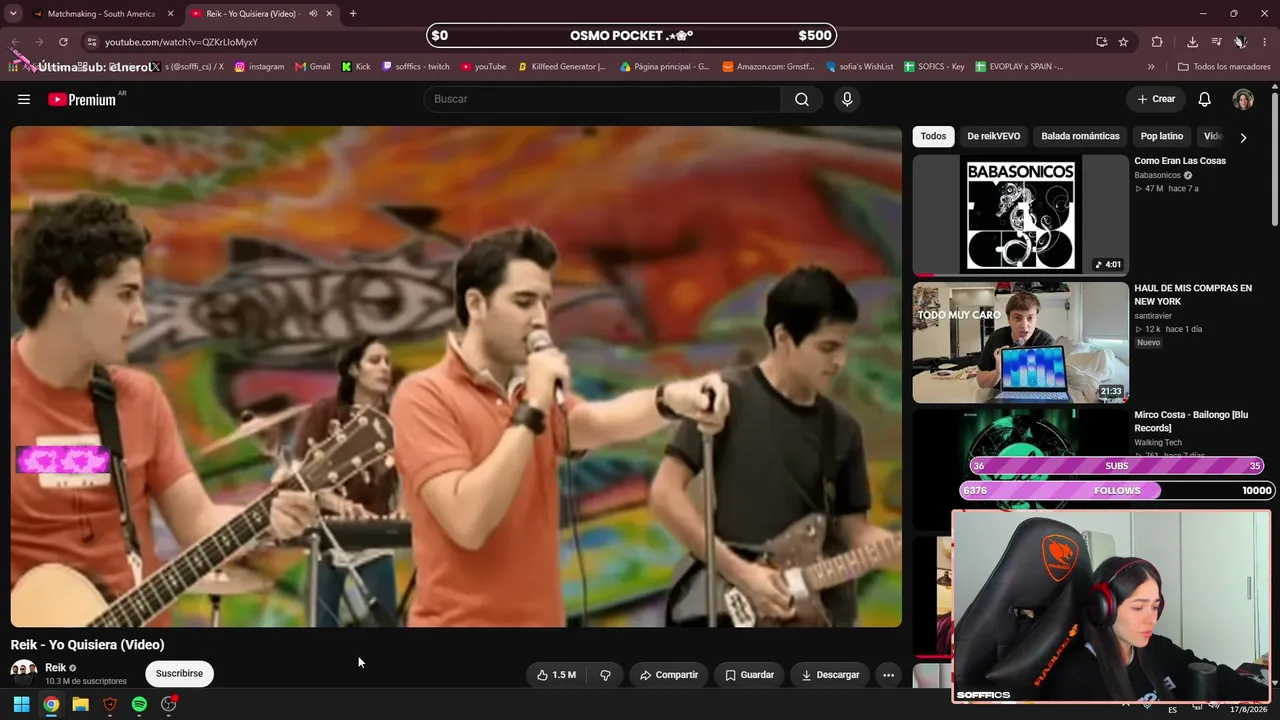The image size is (1280, 720).
Task: Show next filter chips arrow
Action: click(x=1243, y=137)
